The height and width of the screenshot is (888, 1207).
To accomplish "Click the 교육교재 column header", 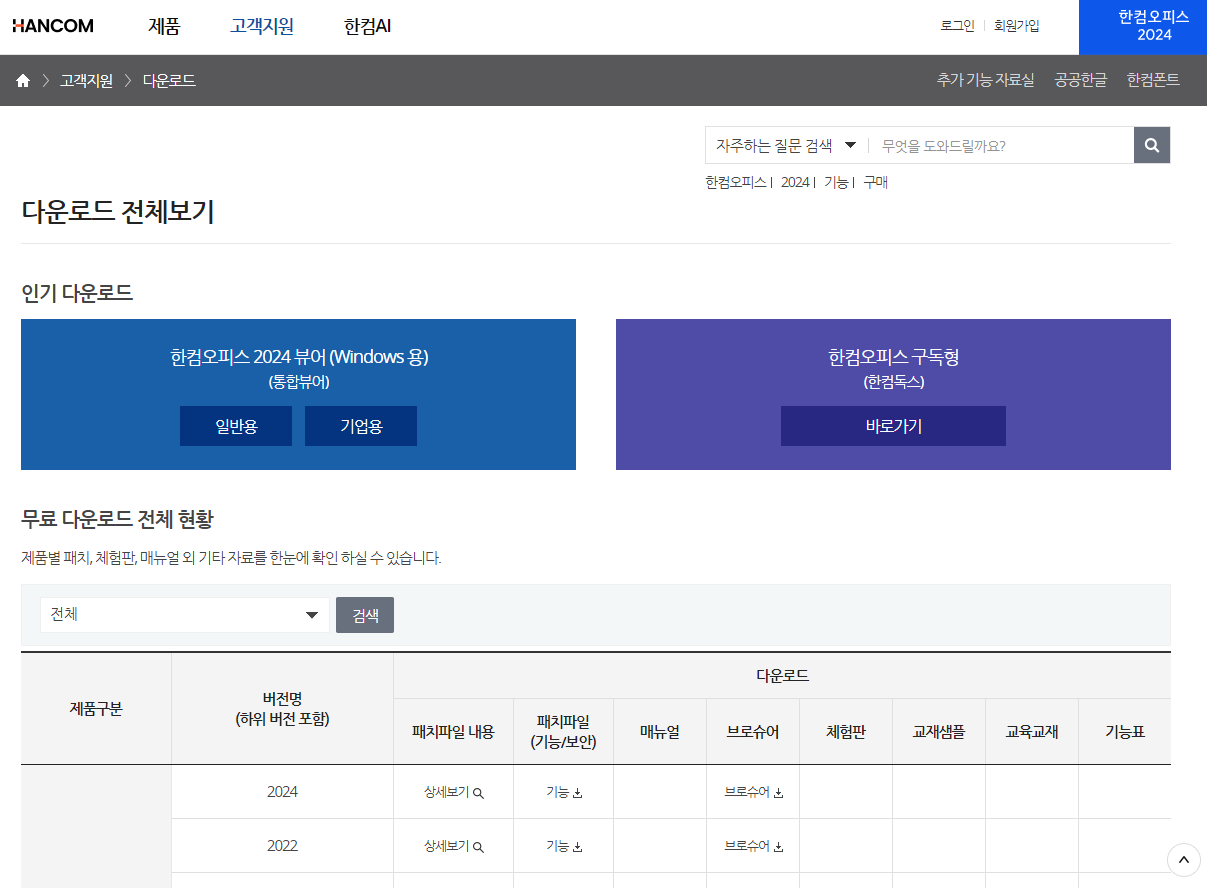I will click(x=1032, y=731).
